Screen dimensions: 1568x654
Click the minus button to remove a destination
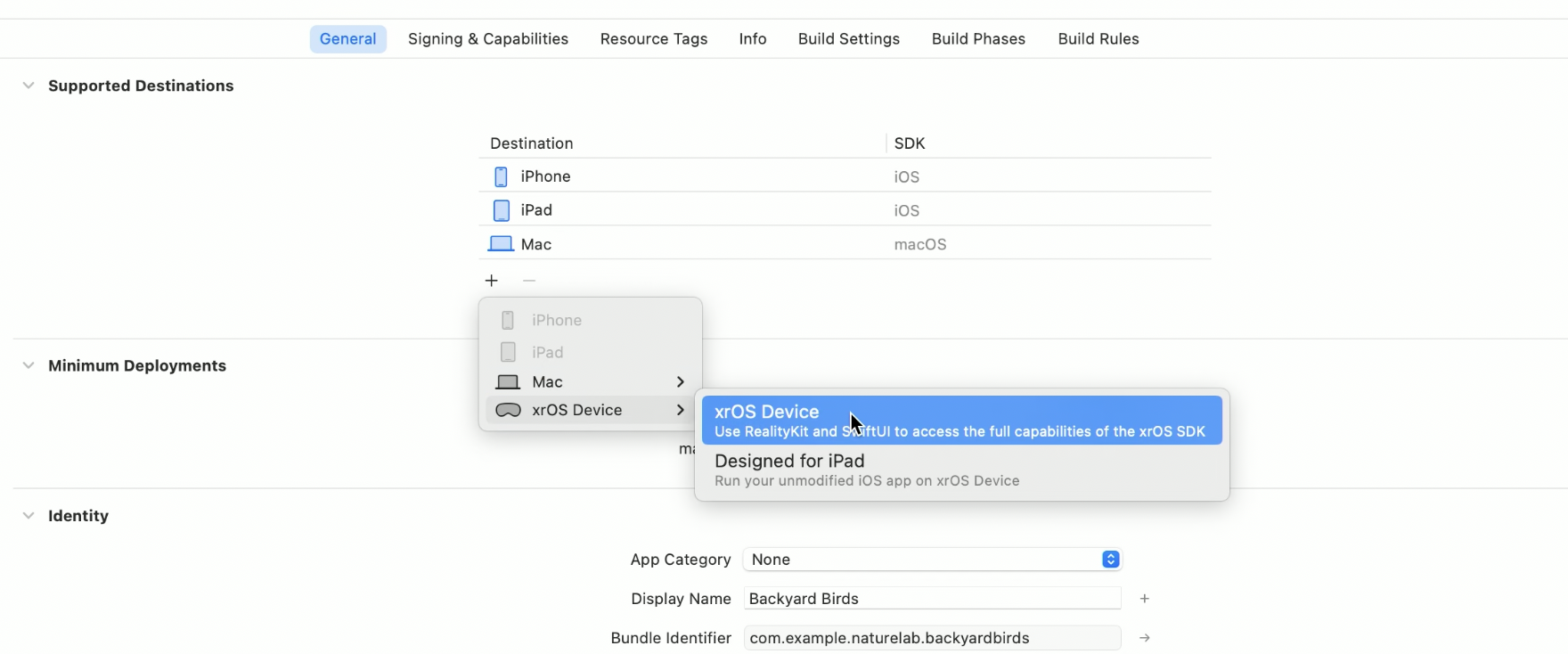click(x=529, y=281)
